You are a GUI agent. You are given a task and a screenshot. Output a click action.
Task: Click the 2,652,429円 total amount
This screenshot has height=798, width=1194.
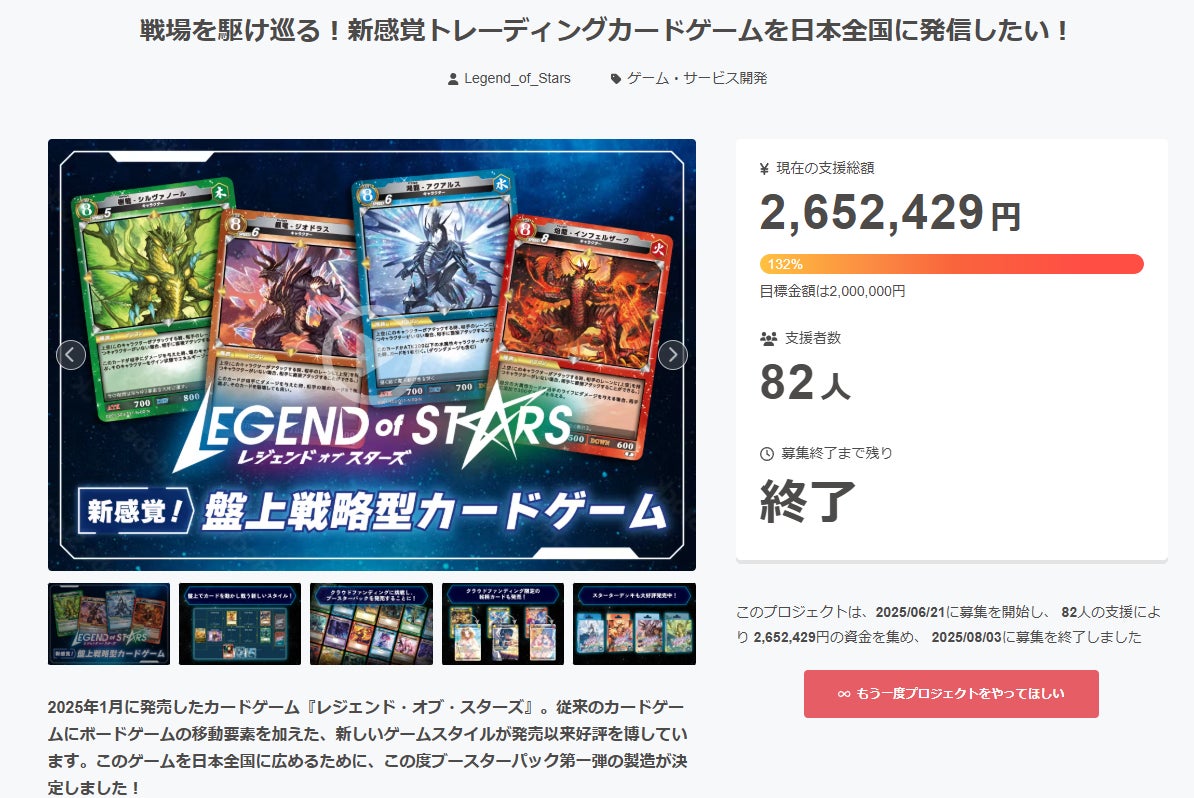[890, 212]
